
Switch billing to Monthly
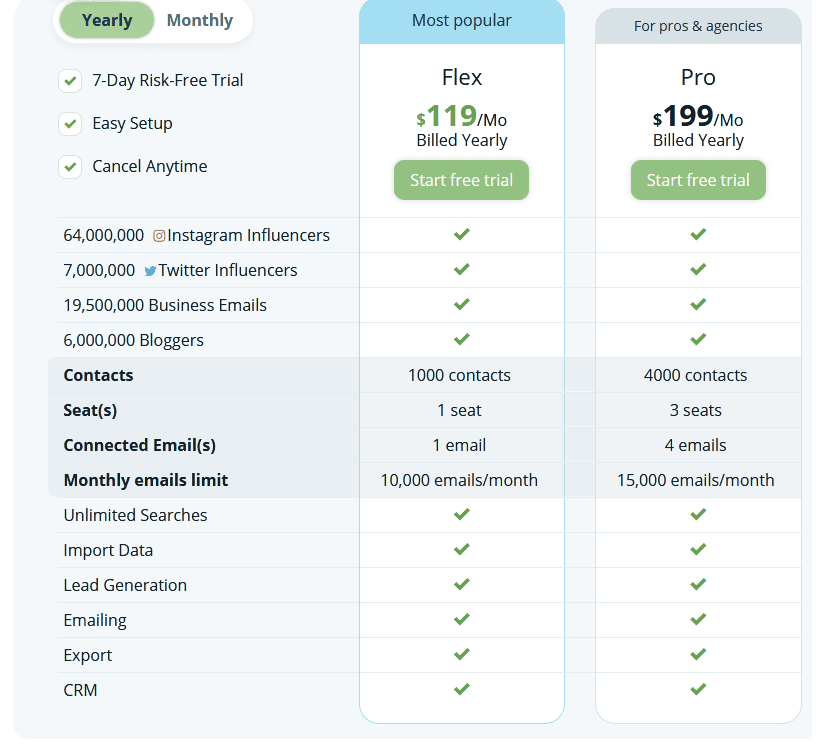tap(199, 20)
